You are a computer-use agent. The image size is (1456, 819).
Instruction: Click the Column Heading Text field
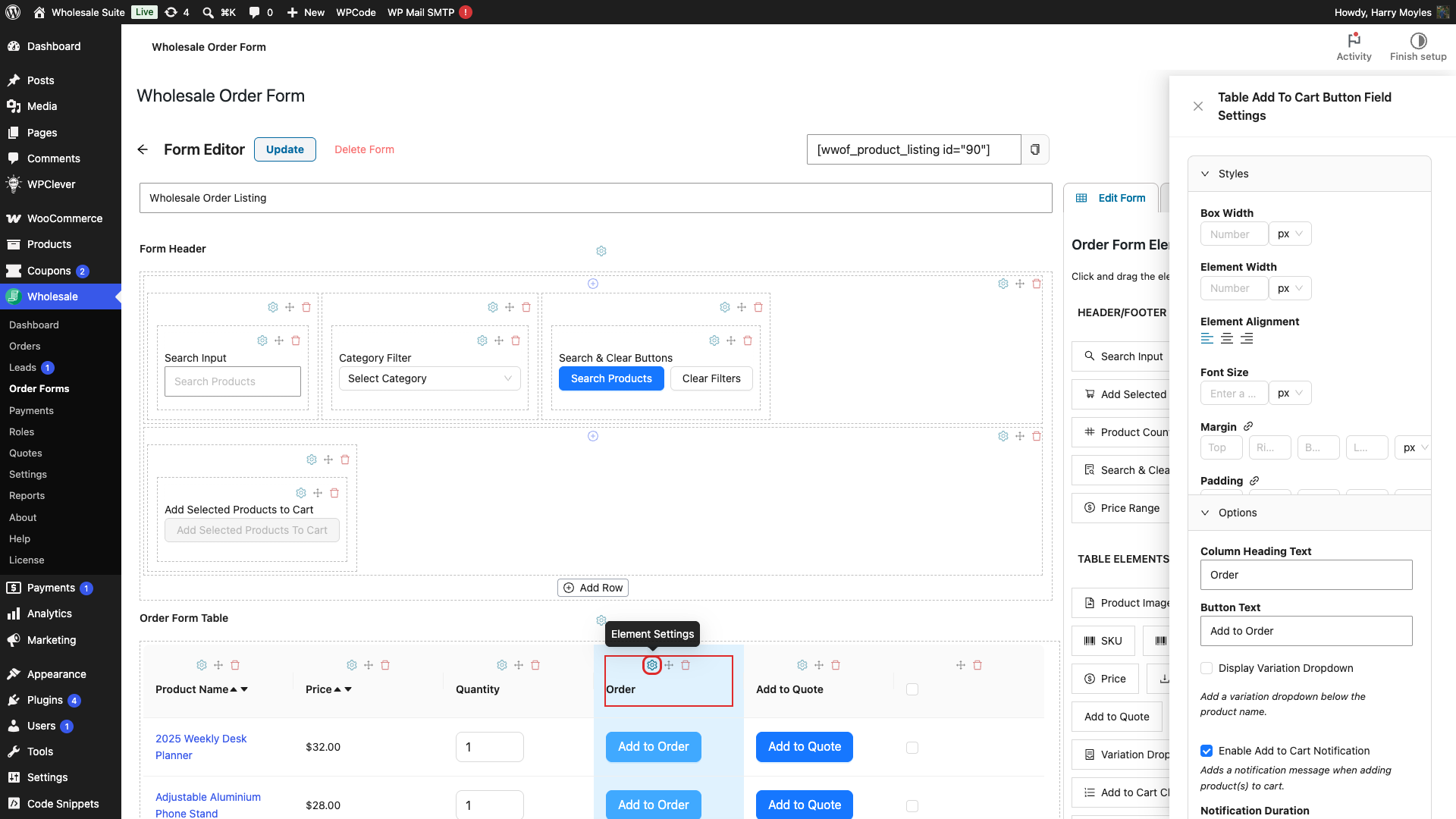[x=1306, y=575]
